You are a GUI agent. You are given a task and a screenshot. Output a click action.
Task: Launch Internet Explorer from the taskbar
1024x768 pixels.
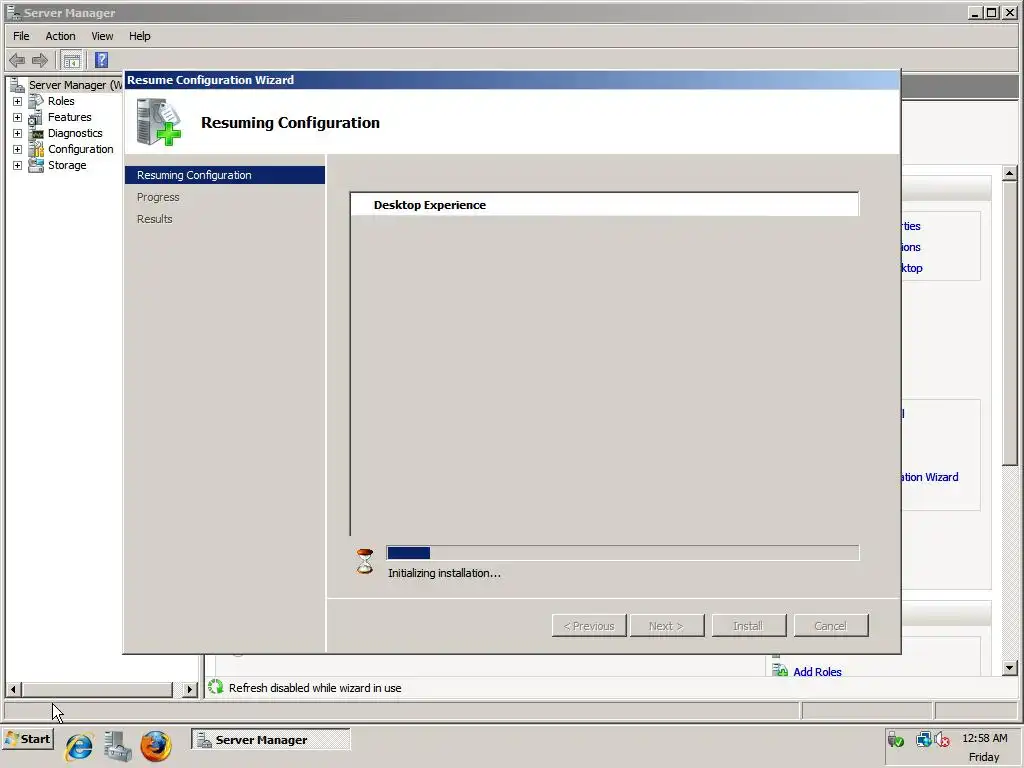(x=79, y=746)
